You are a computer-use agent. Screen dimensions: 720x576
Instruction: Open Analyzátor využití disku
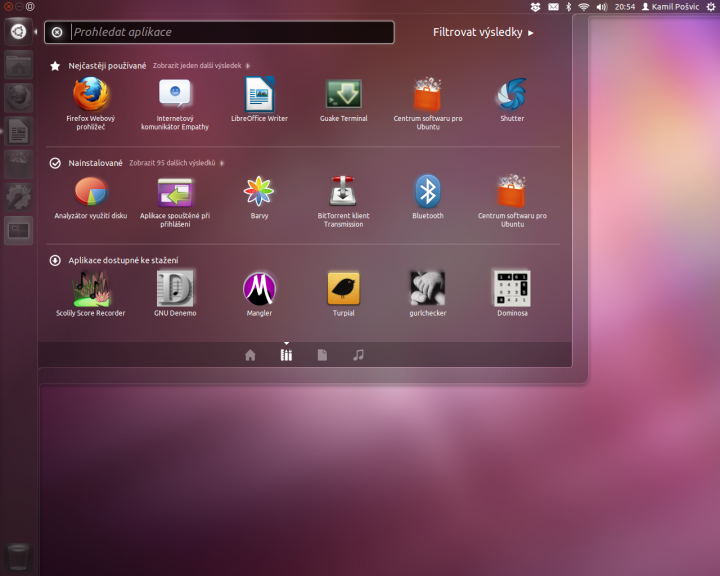click(x=90, y=197)
